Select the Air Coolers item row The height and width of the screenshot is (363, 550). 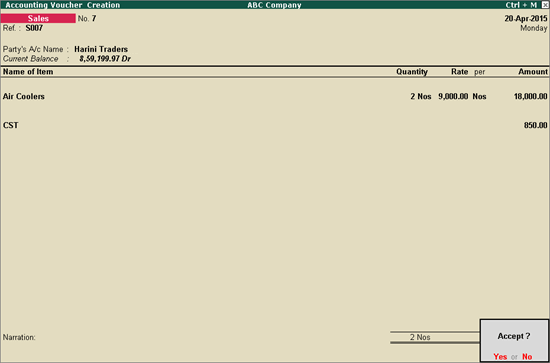click(275, 96)
